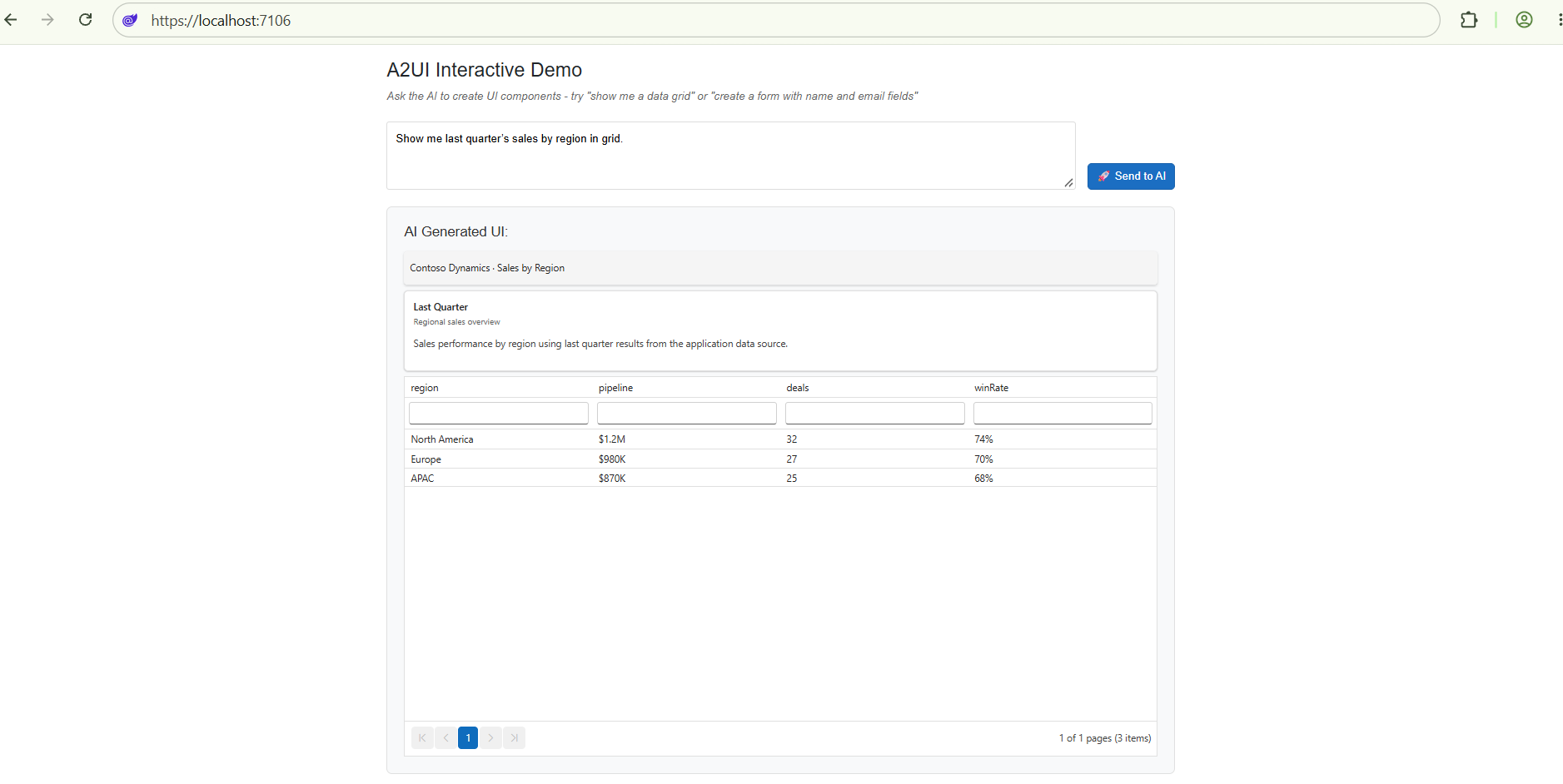This screenshot has height=784, width=1563.
Task: Open the browser profile icon
Action: 1524,20
